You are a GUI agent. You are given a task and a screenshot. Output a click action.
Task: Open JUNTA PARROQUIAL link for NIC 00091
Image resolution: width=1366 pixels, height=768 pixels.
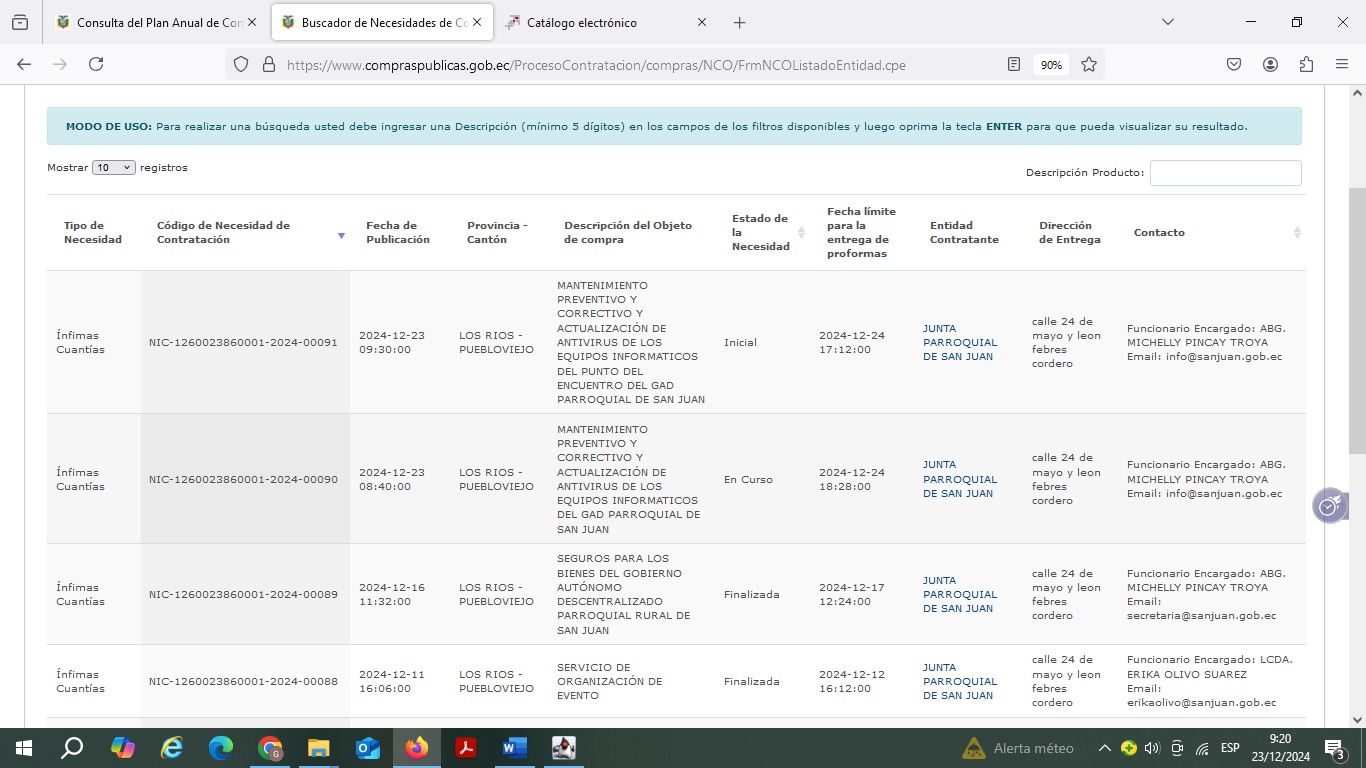pos(959,342)
